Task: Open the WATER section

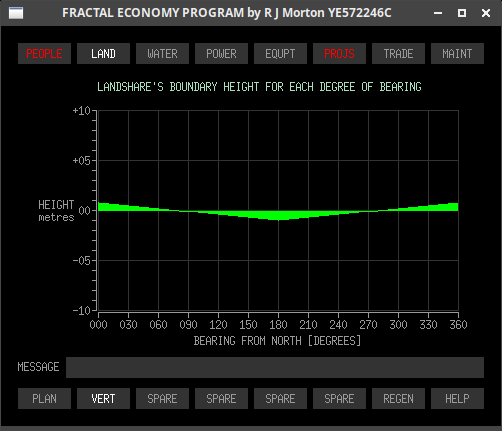Action: tap(162, 53)
